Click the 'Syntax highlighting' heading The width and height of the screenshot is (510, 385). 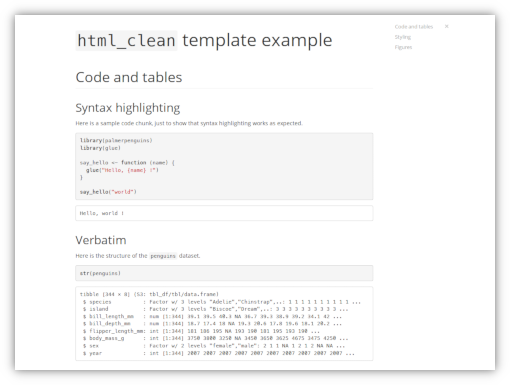coord(128,108)
